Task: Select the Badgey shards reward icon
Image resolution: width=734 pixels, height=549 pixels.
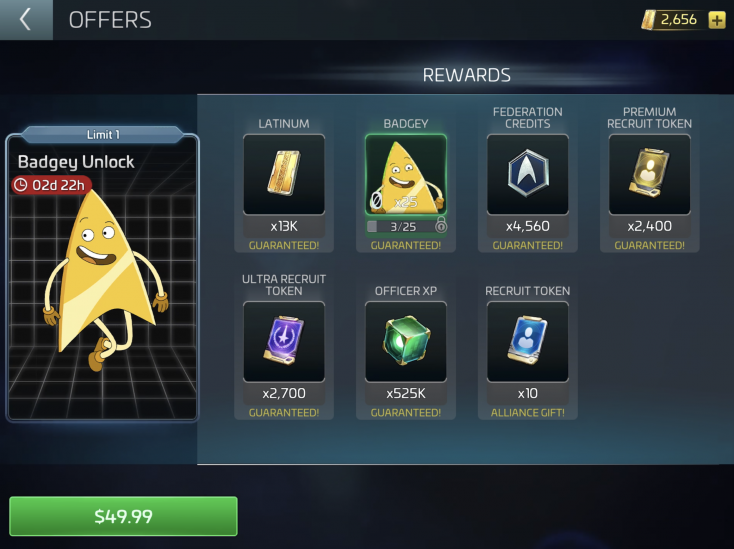Action: [x=406, y=175]
